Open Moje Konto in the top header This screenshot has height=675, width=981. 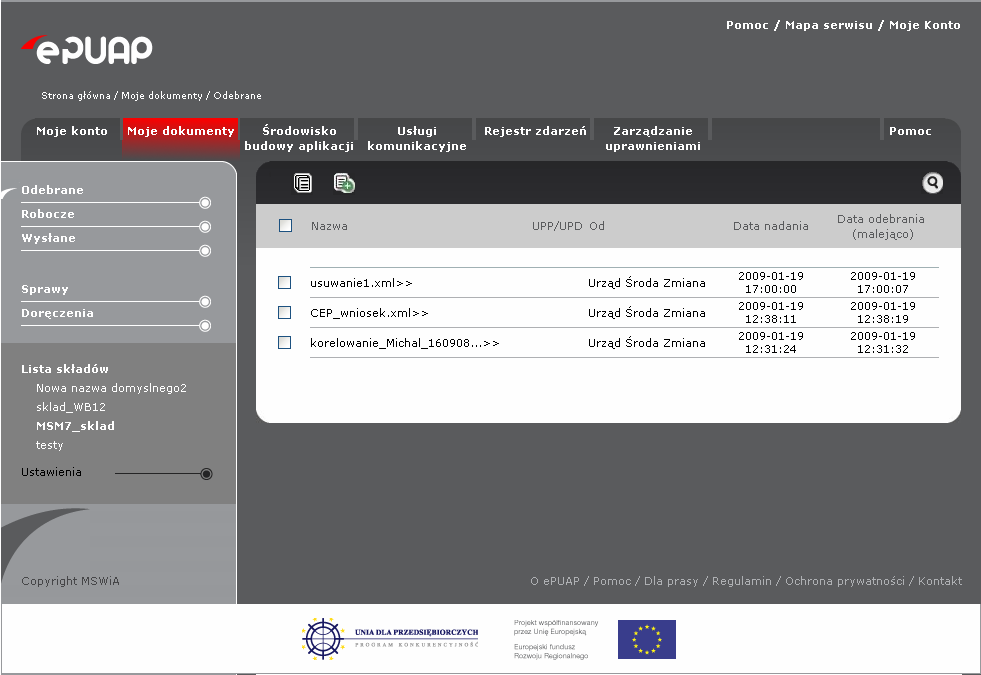click(x=925, y=25)
